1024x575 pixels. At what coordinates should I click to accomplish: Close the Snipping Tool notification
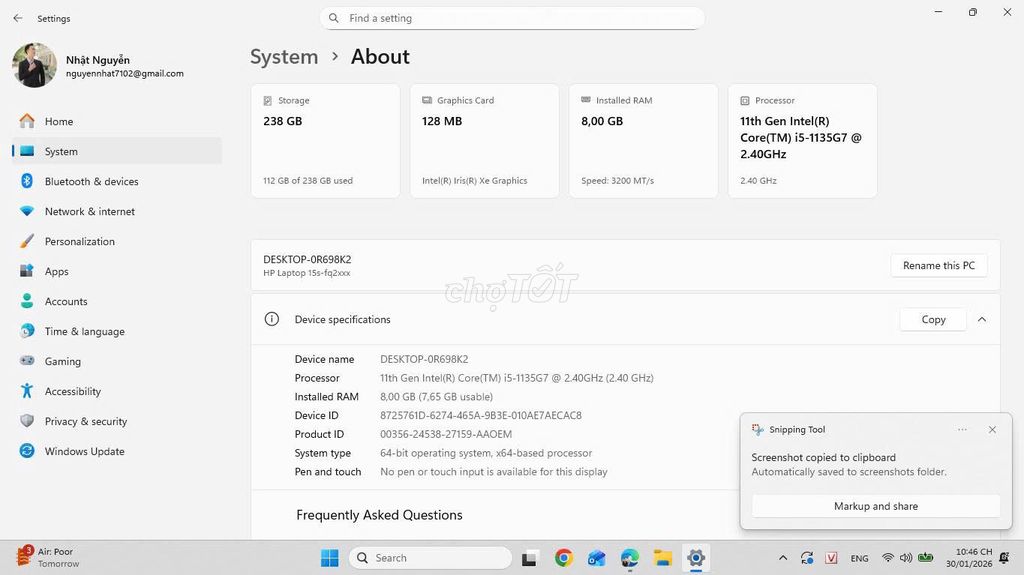coord(992,429)
